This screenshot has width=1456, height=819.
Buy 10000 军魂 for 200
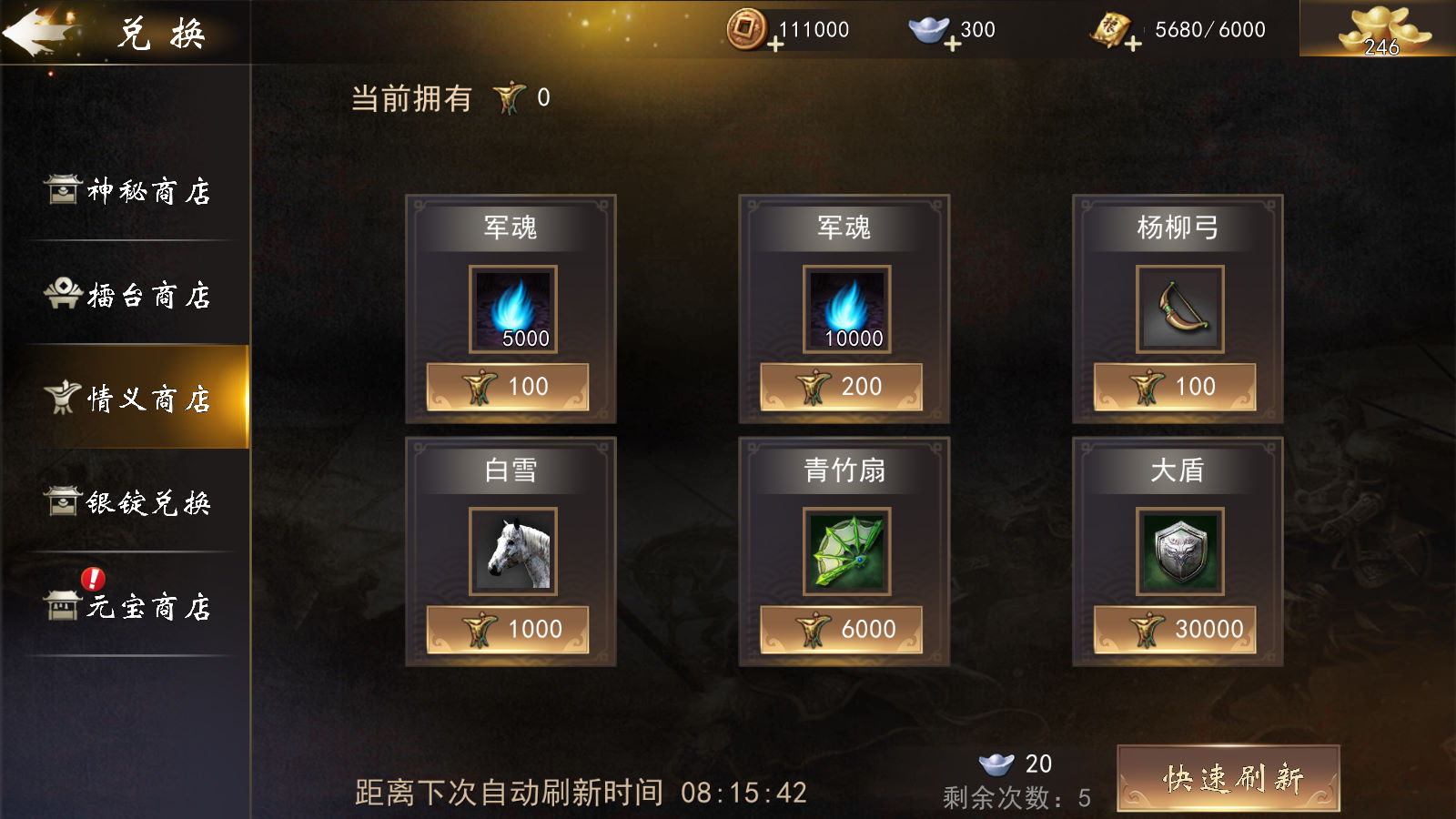click(x=841, y=387)
